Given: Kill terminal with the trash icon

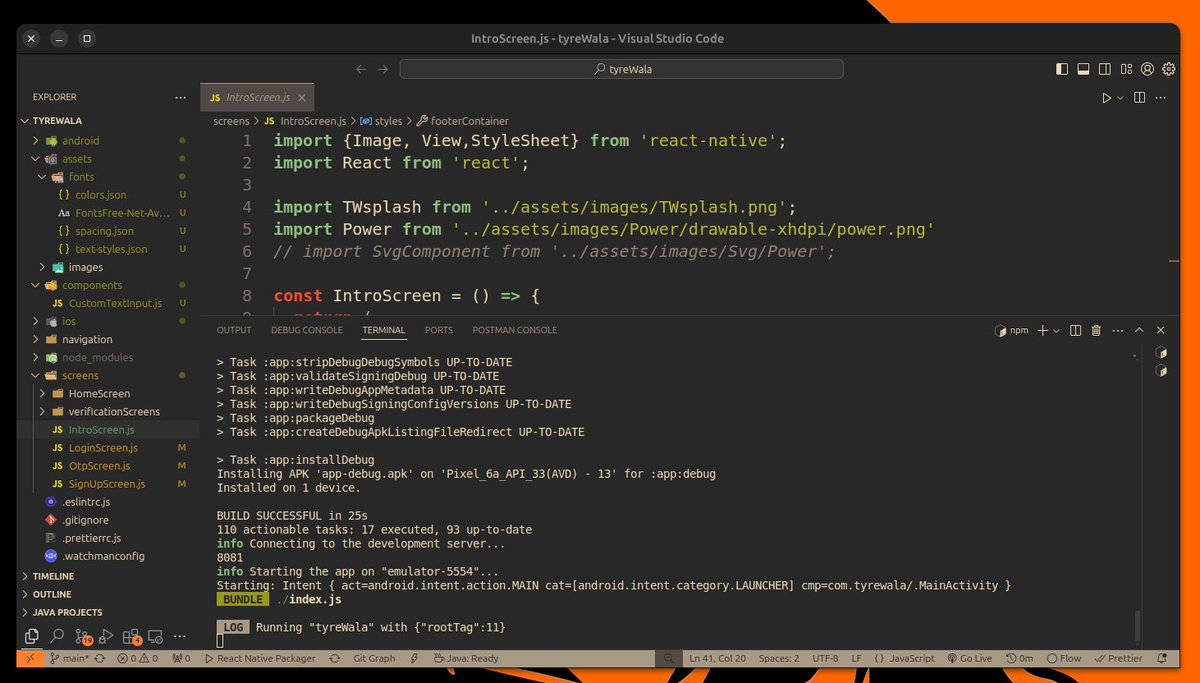Looking at the screenshot, I should tap(1096, 330).
